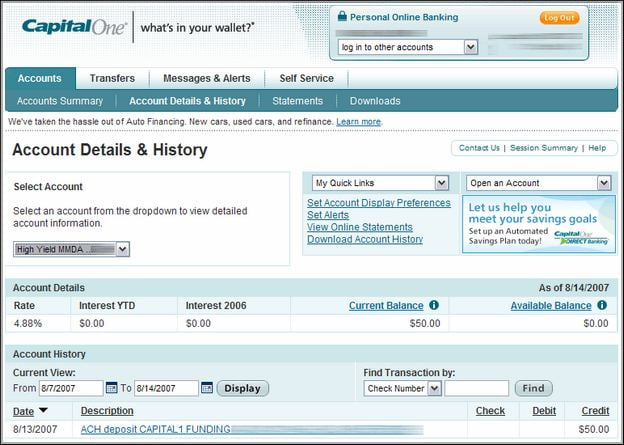Sort by the Credit column header
This screenshot has height=445, width=624.
point(595,411)
